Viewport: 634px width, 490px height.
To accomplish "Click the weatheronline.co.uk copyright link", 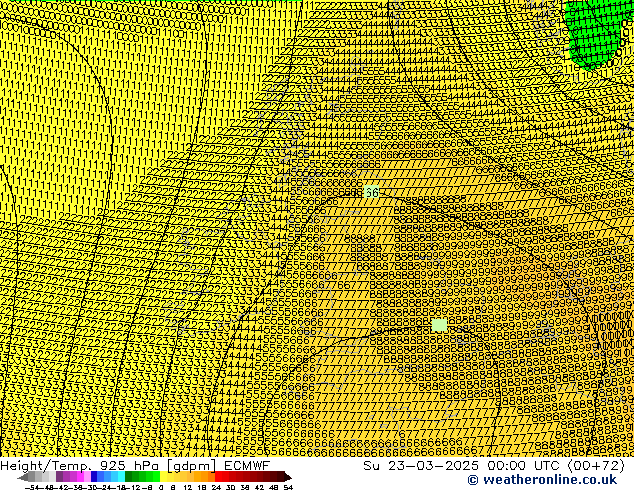I will pos(542,480).
